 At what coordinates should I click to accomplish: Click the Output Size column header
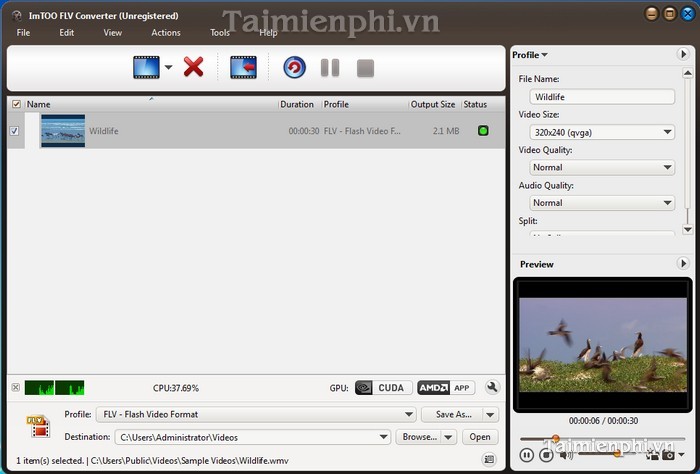point(433,104)
